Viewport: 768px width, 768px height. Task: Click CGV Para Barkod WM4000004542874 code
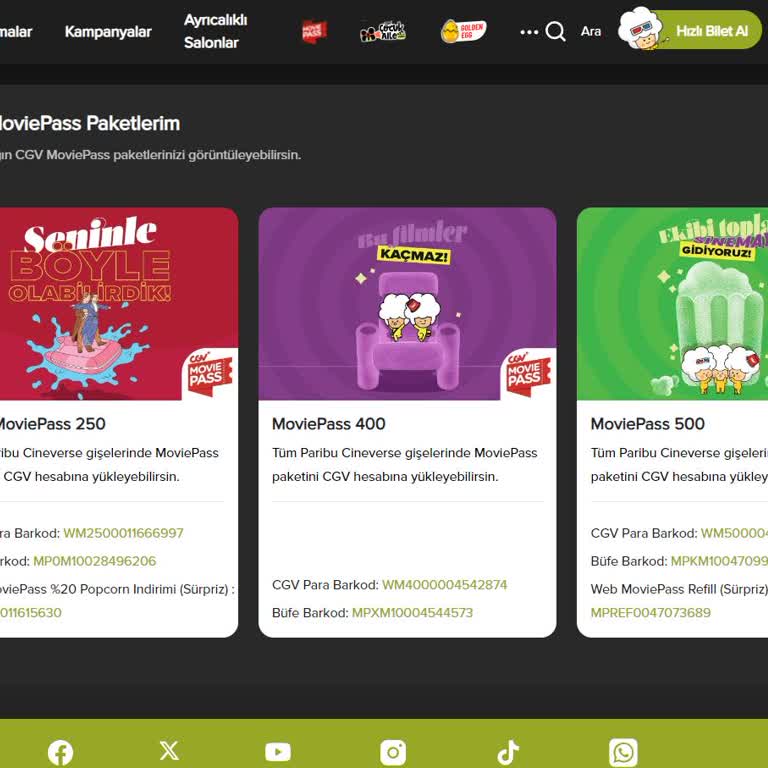[444, 585]
